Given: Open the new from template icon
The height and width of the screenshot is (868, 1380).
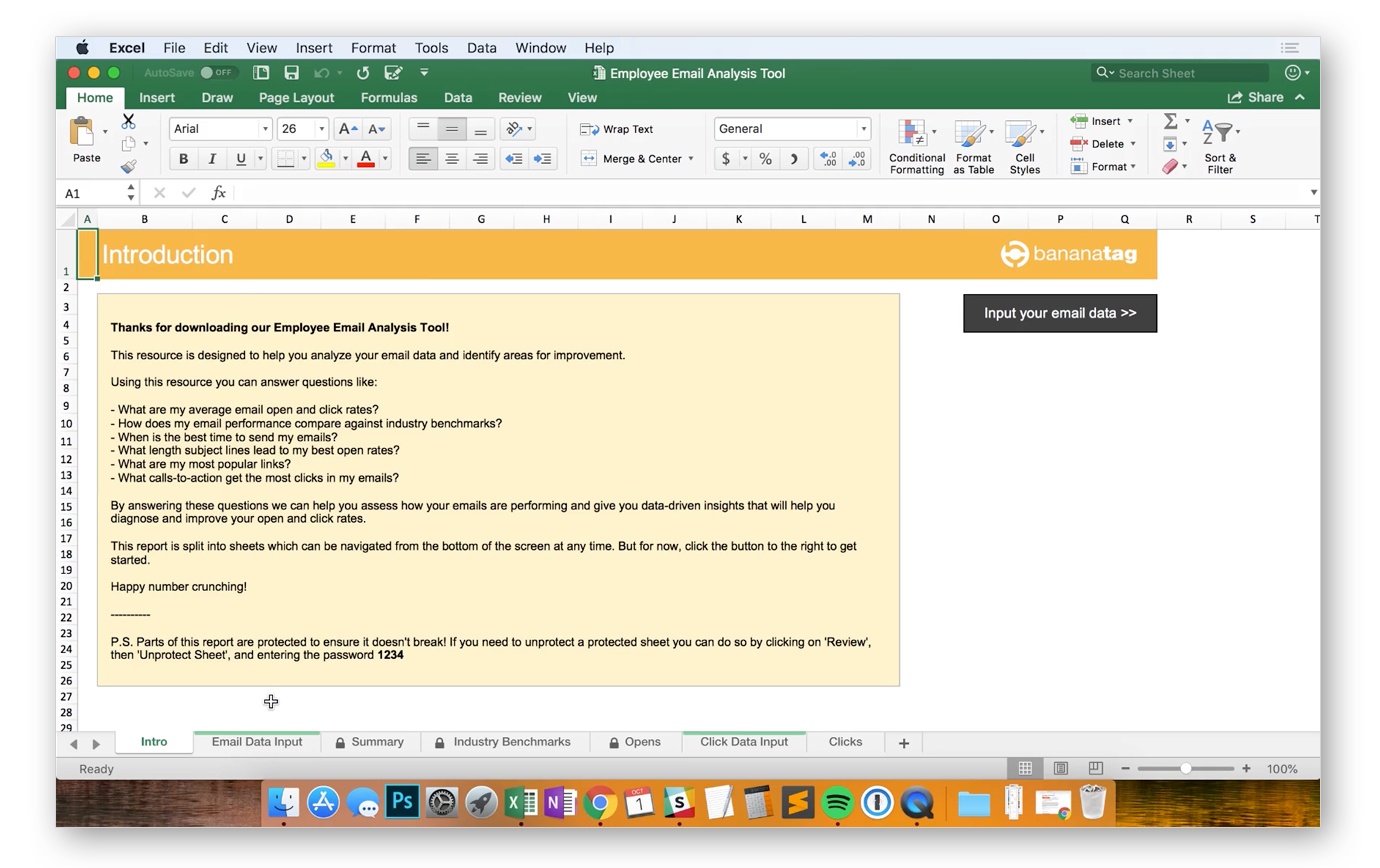Looking at the screenshot, I should coord(261,73).
